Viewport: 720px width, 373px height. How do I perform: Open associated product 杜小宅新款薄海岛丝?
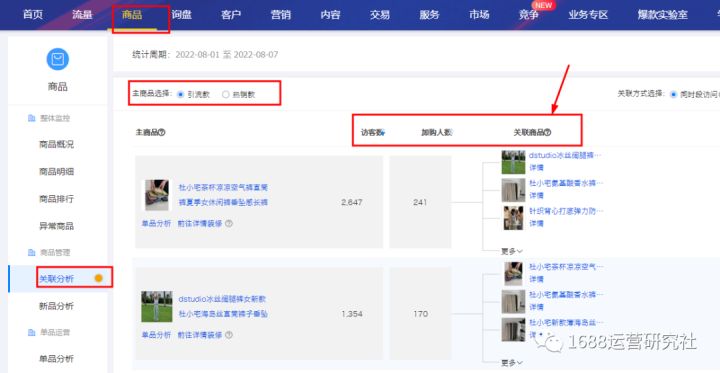point(566,322)
